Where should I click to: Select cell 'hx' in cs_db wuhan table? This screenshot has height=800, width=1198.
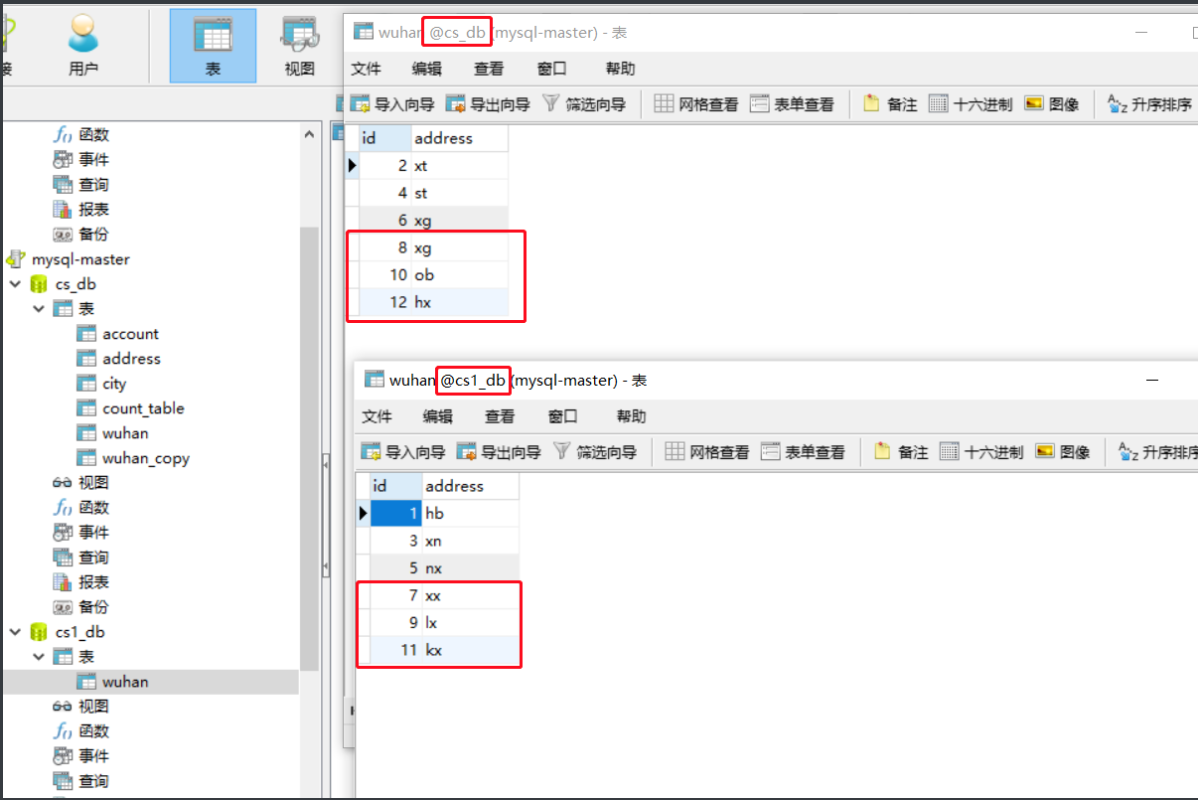tap(459, 302)
